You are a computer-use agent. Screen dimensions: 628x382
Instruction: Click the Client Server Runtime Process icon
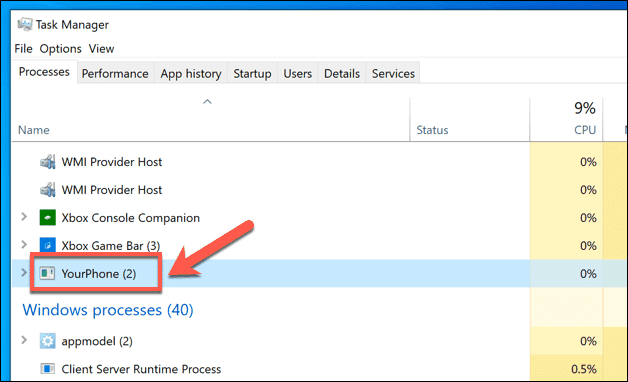pyautogui.click(x=48, y=368)
